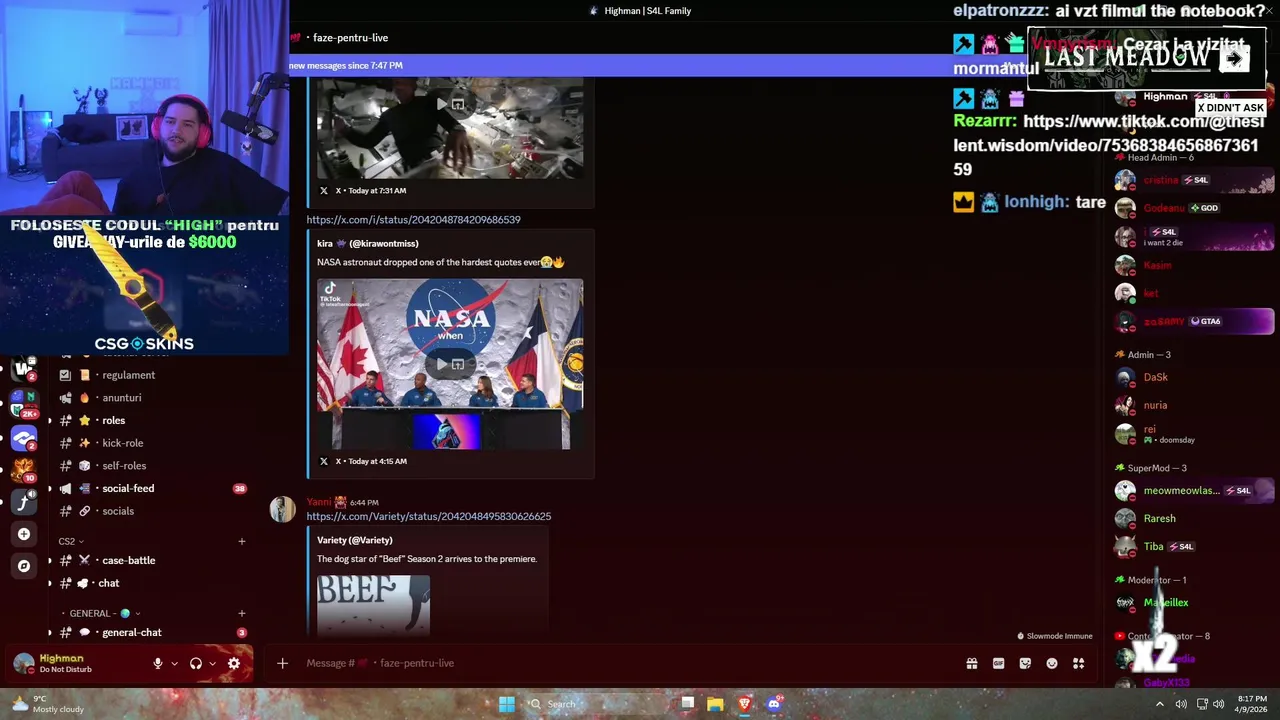The width and height of the screenshot is (1280, 720).
Task: Open the case-battle channel
Action: (x=128, y=561)
